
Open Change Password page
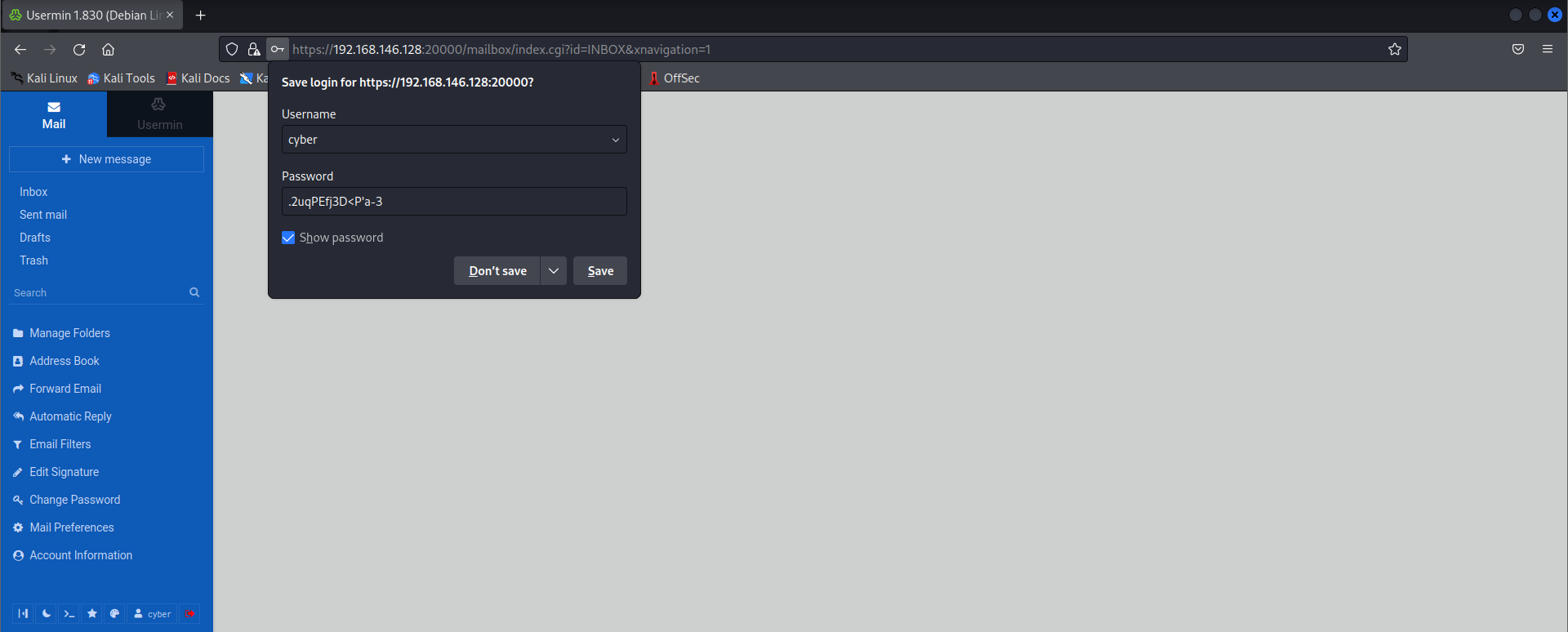click(x=66, y=500)
